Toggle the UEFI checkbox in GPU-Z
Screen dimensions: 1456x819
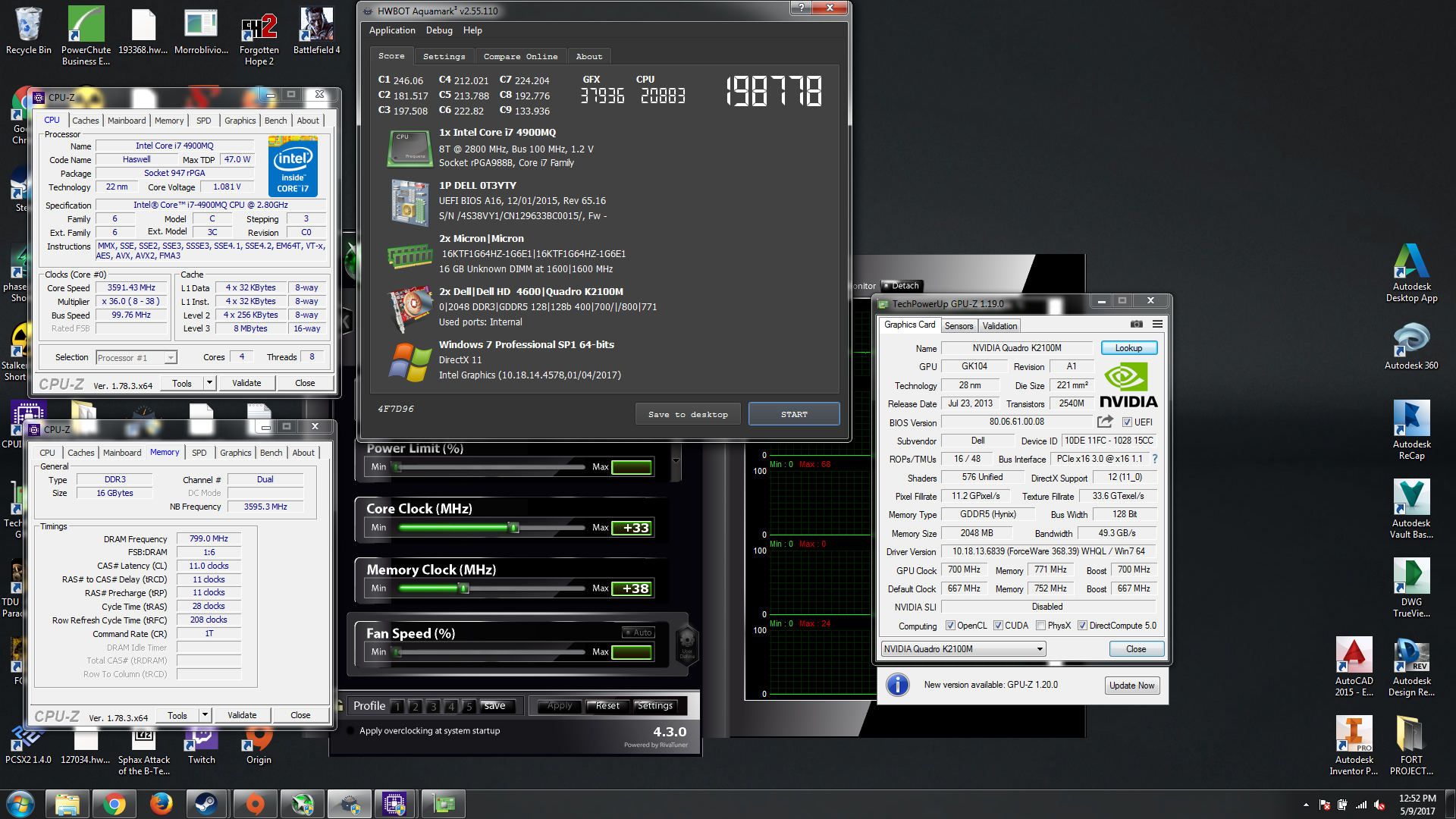[x=1127, y=422]
